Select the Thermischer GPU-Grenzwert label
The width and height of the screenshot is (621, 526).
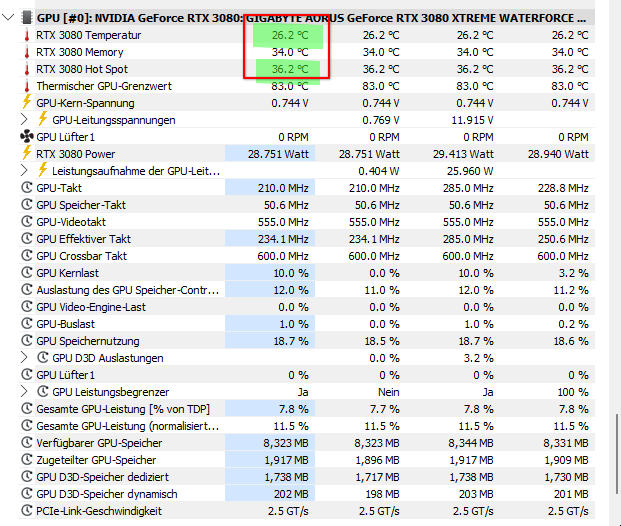(104, 86)
